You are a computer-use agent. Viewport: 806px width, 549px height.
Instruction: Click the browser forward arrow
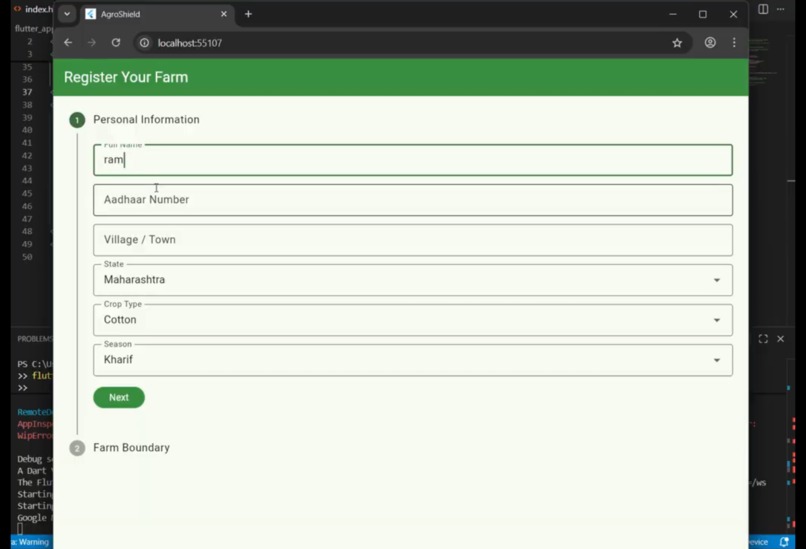pos(91,43)
